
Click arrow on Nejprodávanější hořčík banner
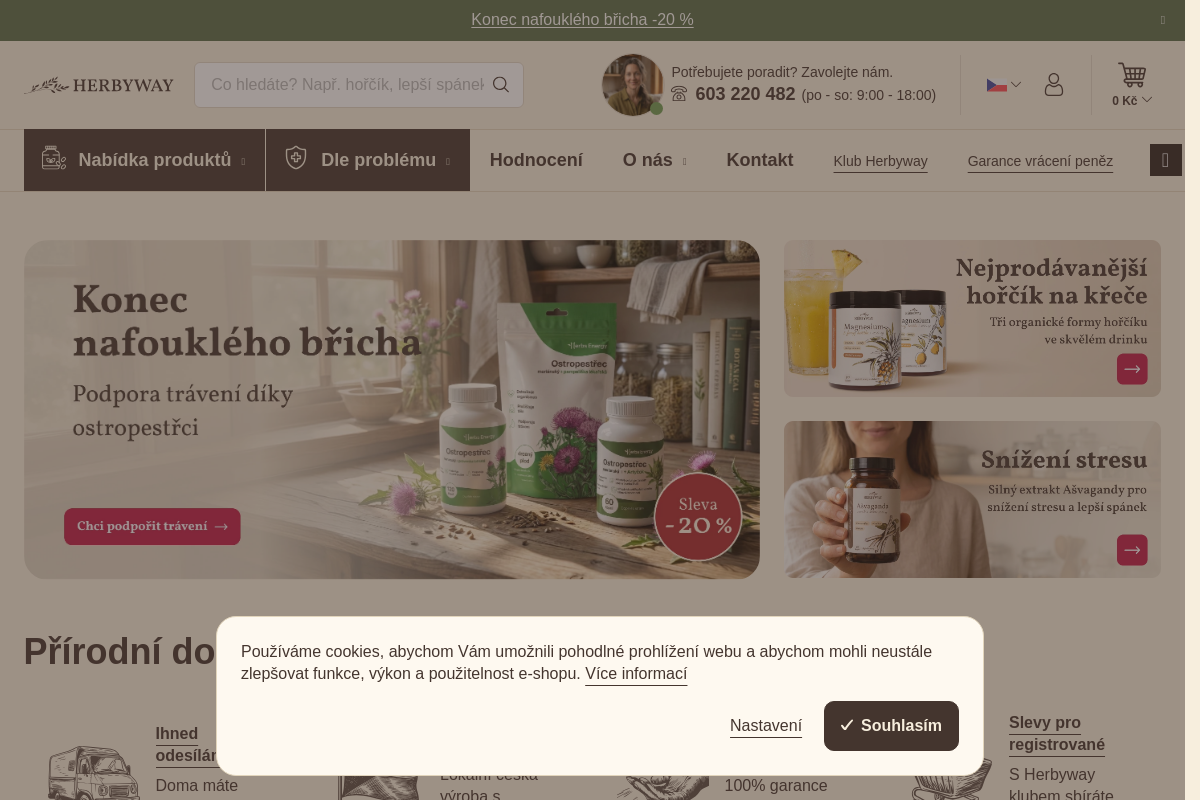[1132, 369]
